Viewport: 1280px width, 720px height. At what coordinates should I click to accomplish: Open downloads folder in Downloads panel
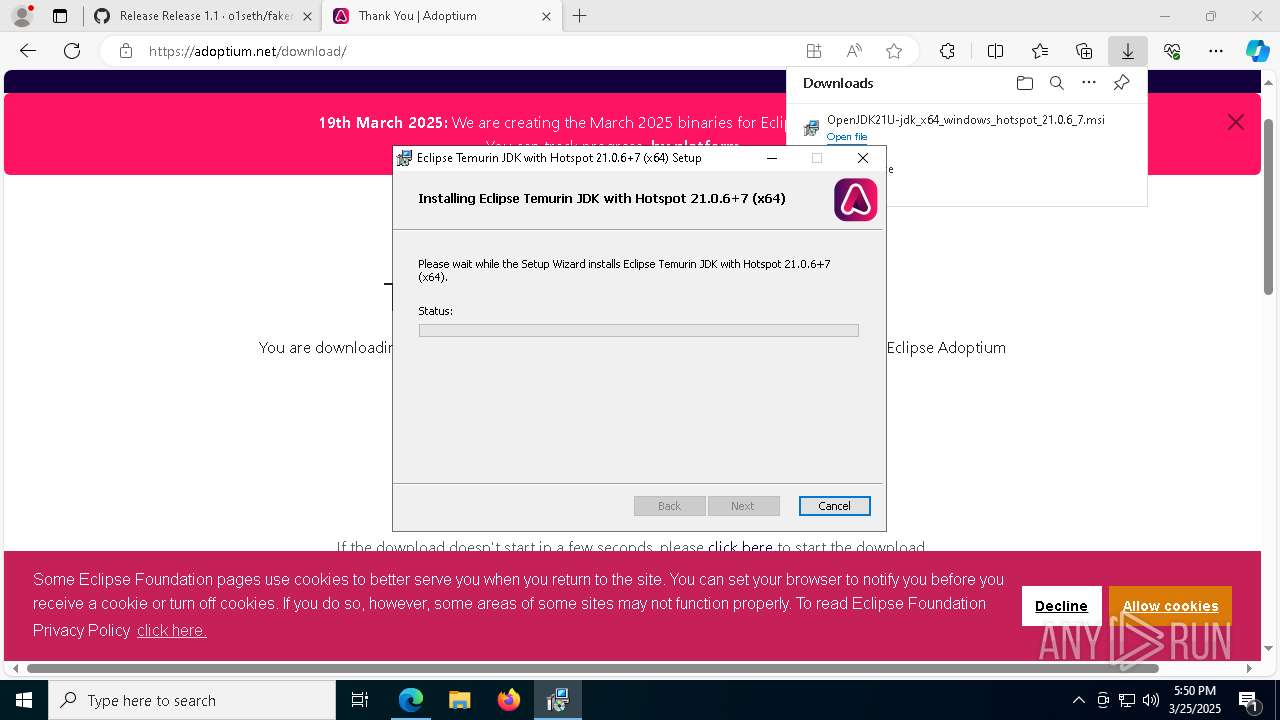(x=1024, y=83)
